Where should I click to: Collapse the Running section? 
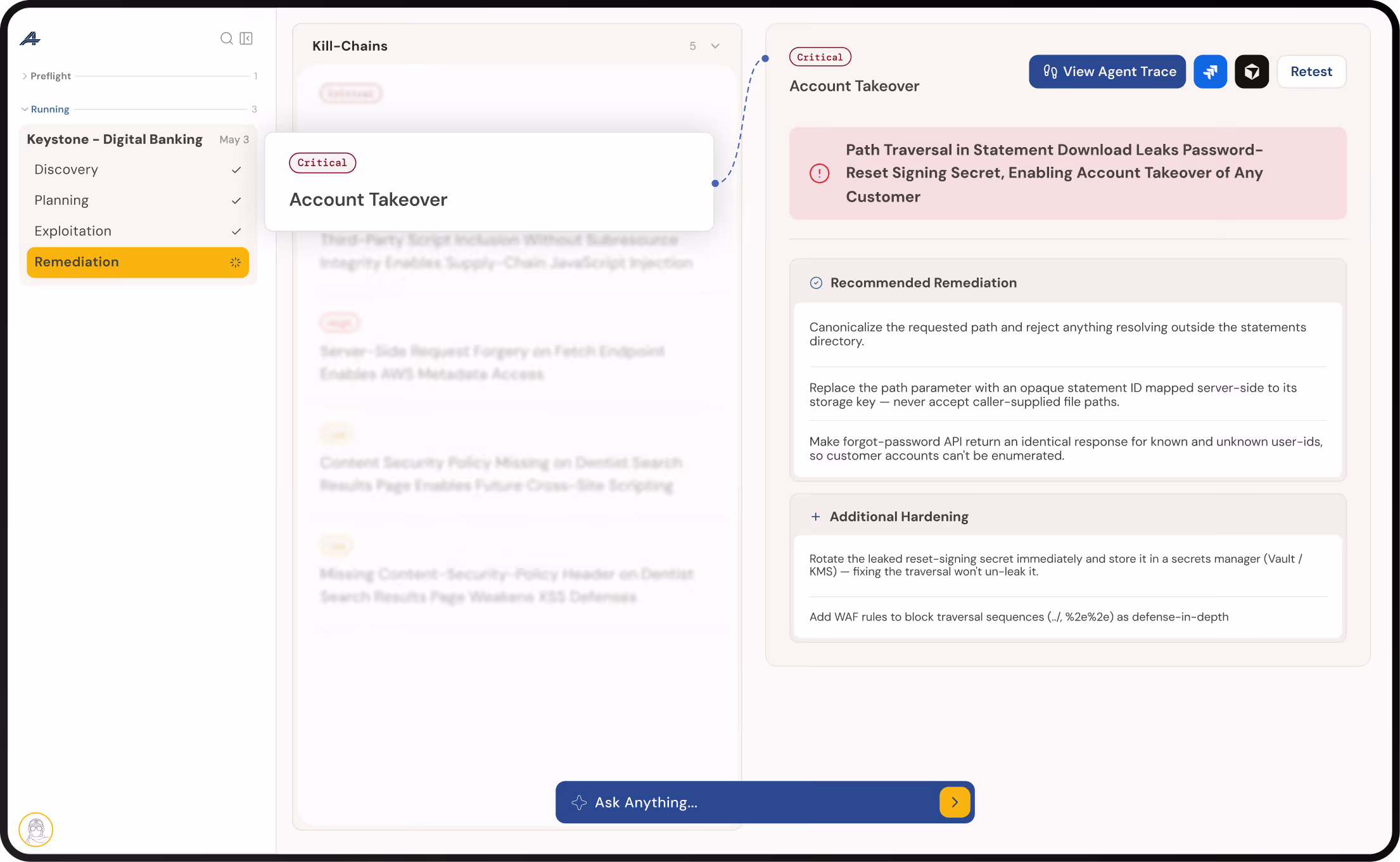(x=25, y=109)
